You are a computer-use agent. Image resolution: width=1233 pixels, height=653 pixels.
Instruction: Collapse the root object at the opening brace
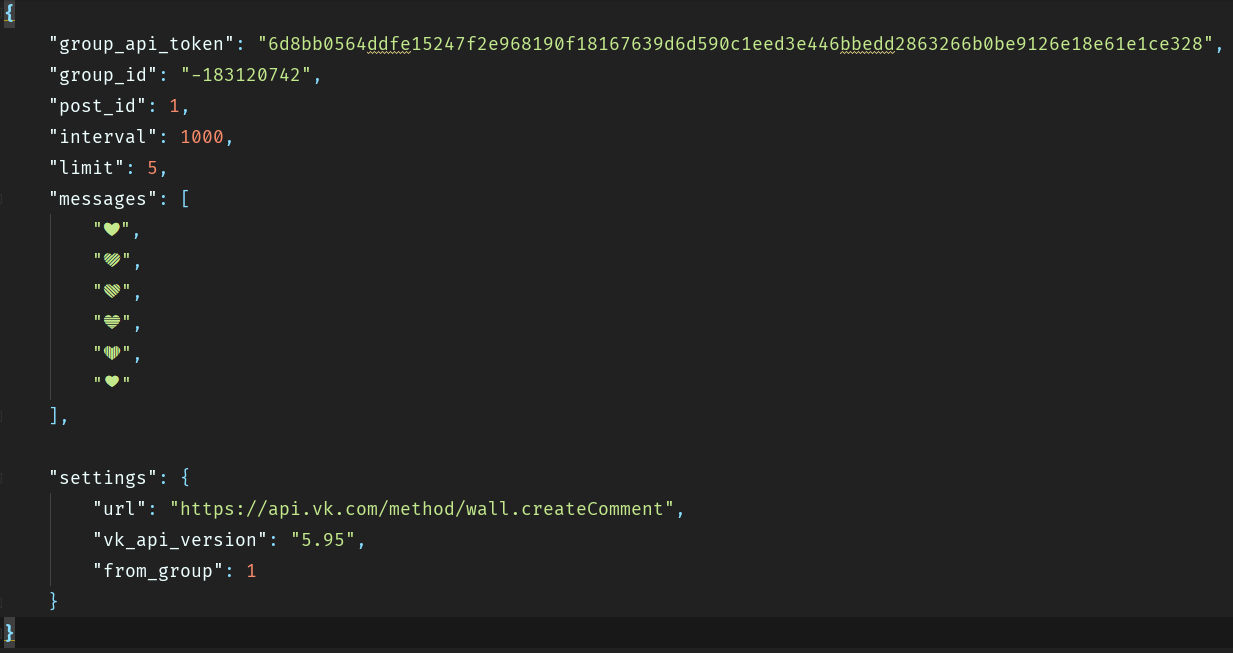tap(9, 12)
